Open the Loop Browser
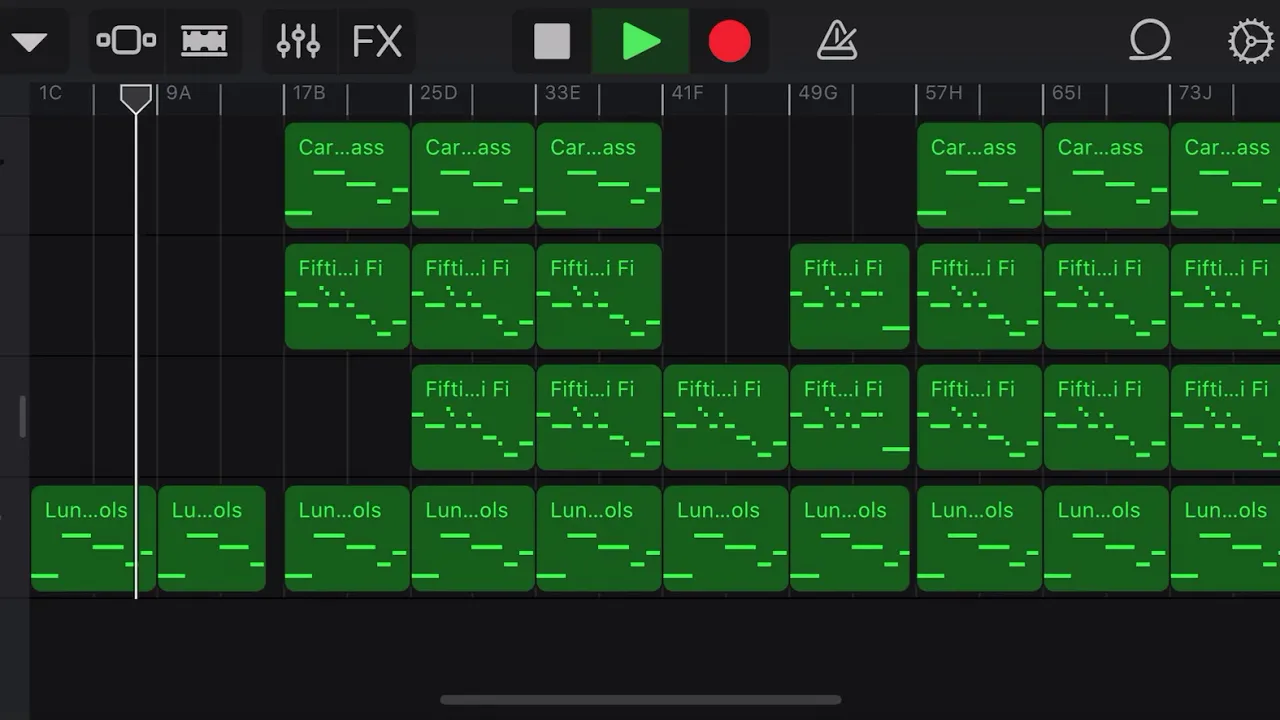The height and width of the screenshot is (720, 1280). point(1150,42)
